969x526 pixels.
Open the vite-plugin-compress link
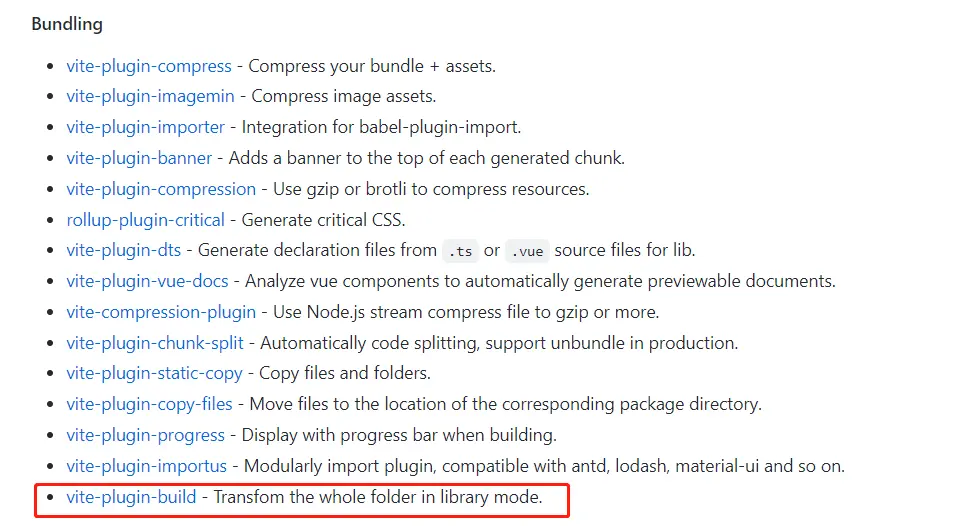click(x=149, y=66)
